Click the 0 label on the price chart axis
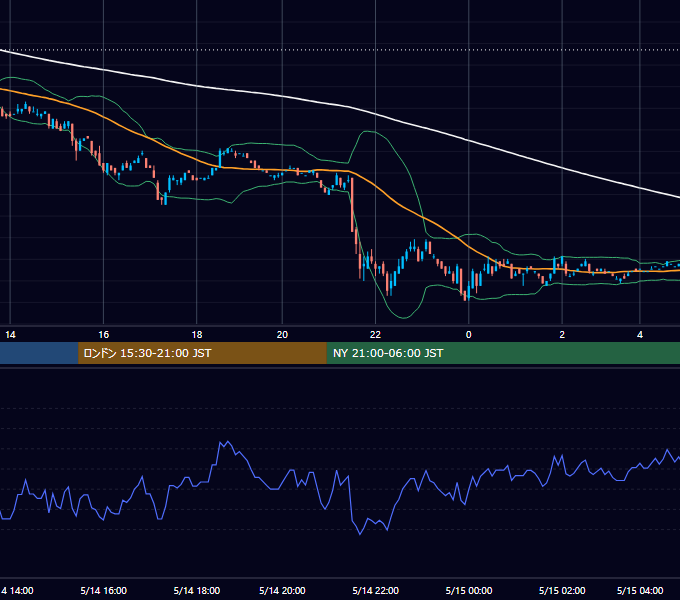Screen dimensions: 680x600 click(468, 335)
